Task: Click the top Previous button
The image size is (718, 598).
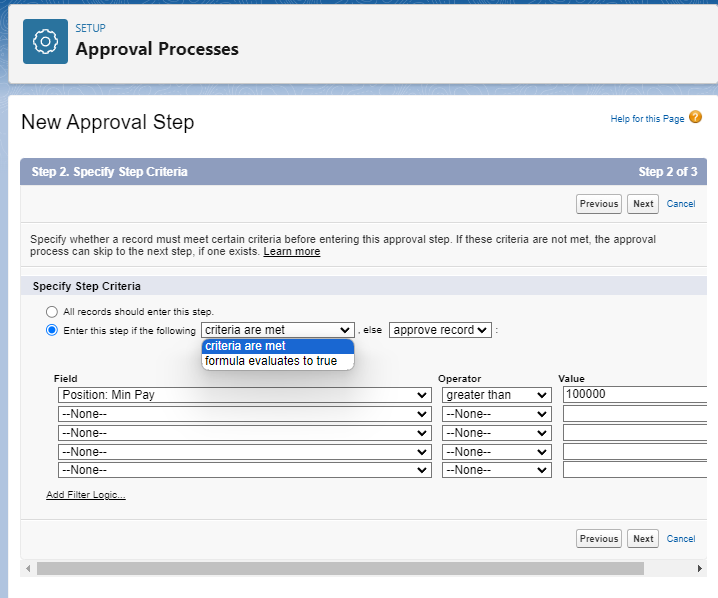Action: click(598, 204)
